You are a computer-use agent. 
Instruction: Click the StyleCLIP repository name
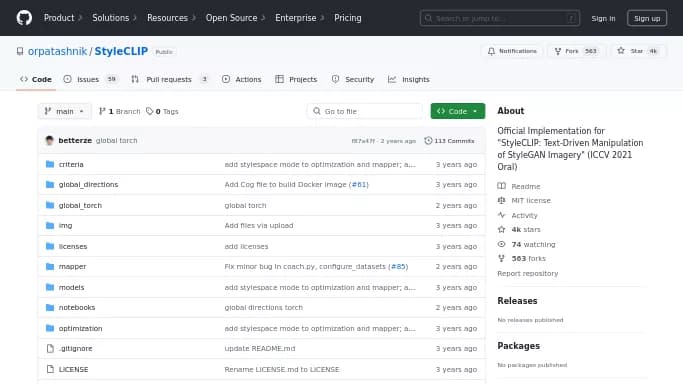(x=121, y=51)
